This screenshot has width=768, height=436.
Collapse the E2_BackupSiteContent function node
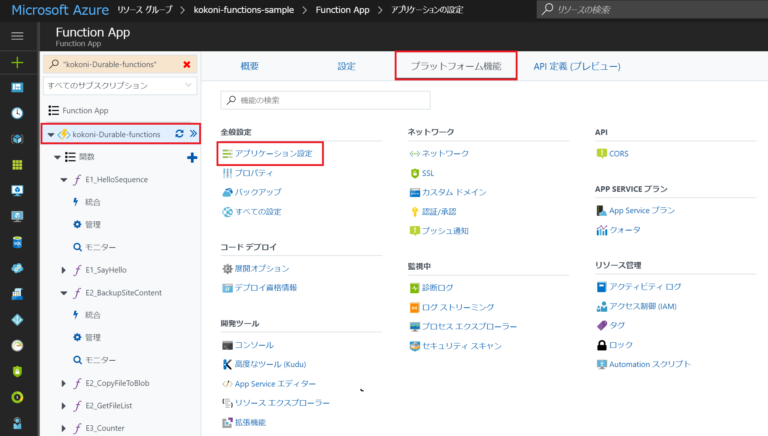point(63,293)
